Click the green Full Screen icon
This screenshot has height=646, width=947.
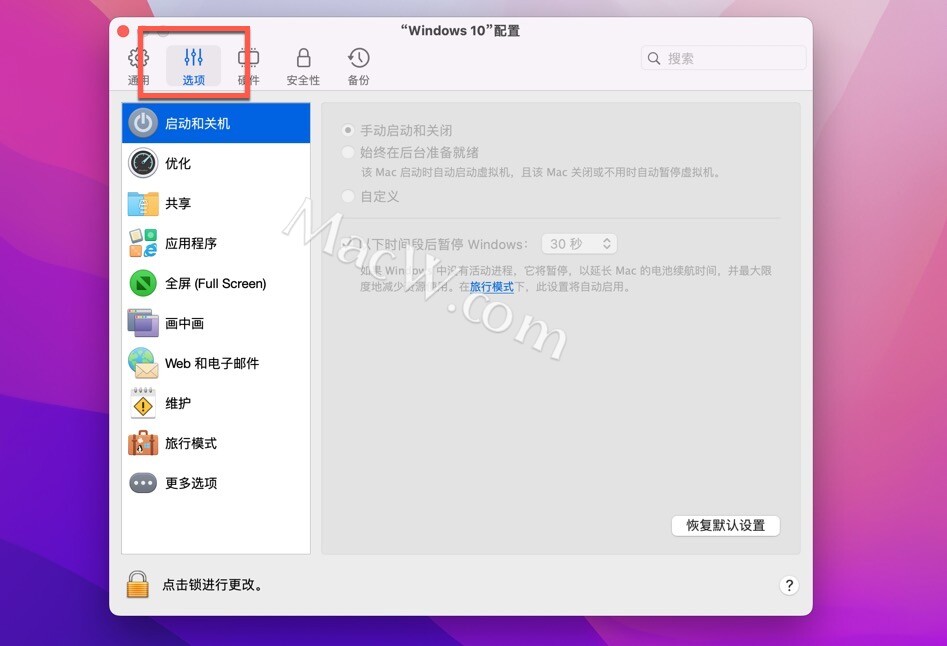[143, 283]
